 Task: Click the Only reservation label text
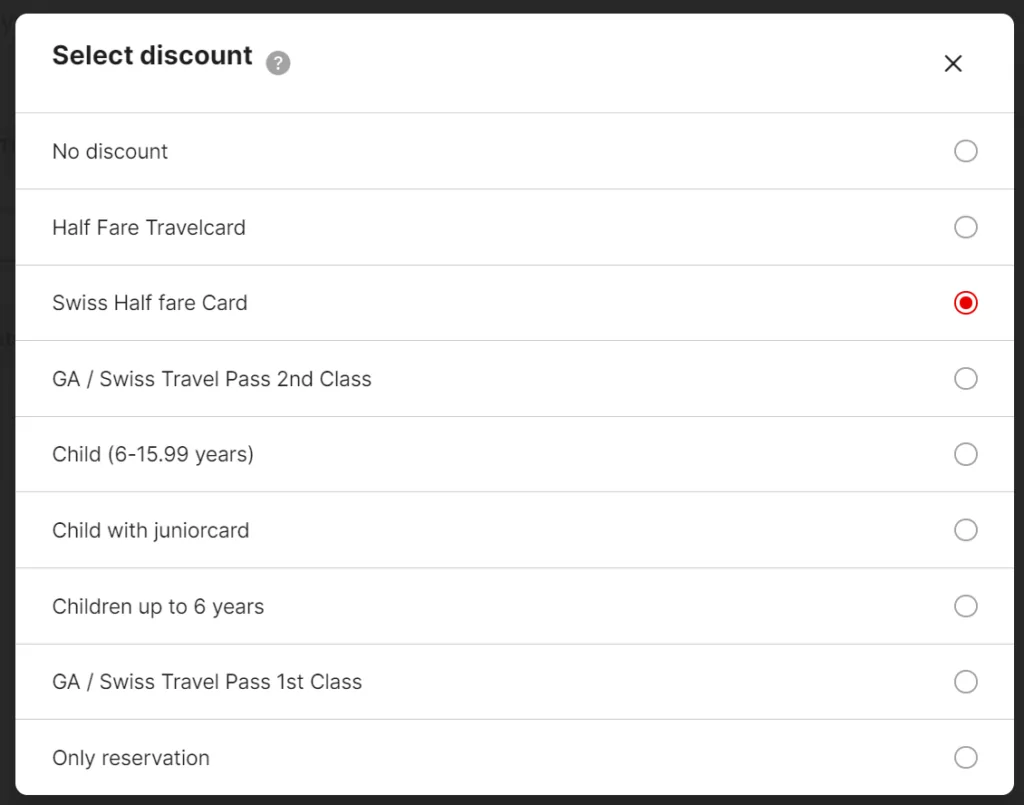pos(131,758)
